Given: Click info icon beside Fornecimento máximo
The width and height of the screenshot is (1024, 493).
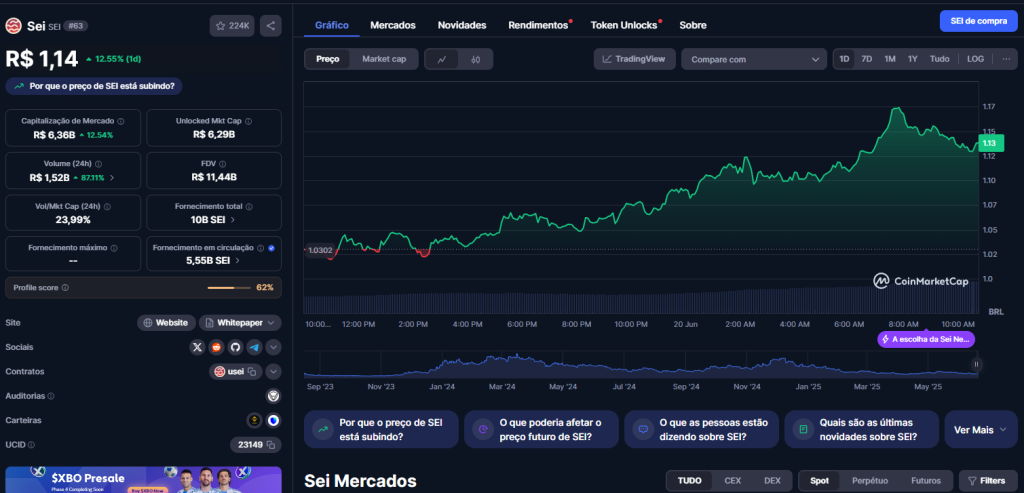Looking at the screenshot, I should point(114,248).
